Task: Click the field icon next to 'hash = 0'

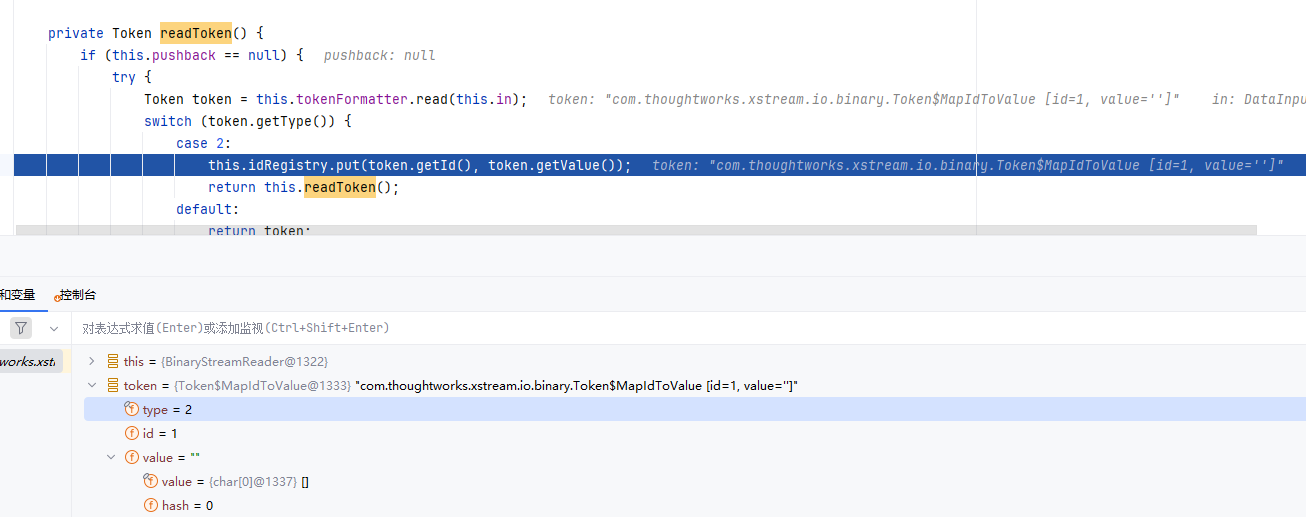Action: (150, 505)
